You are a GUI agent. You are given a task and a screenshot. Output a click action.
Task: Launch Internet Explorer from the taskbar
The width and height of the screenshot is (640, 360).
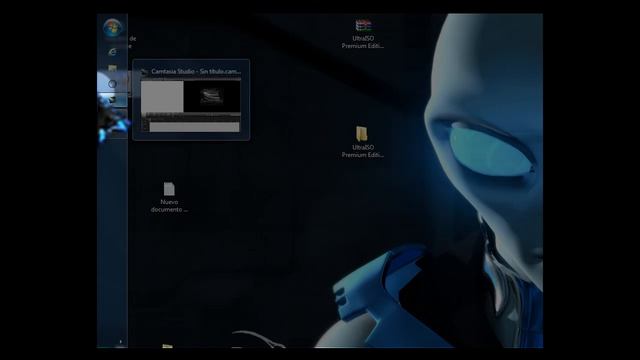click(112, 52)
